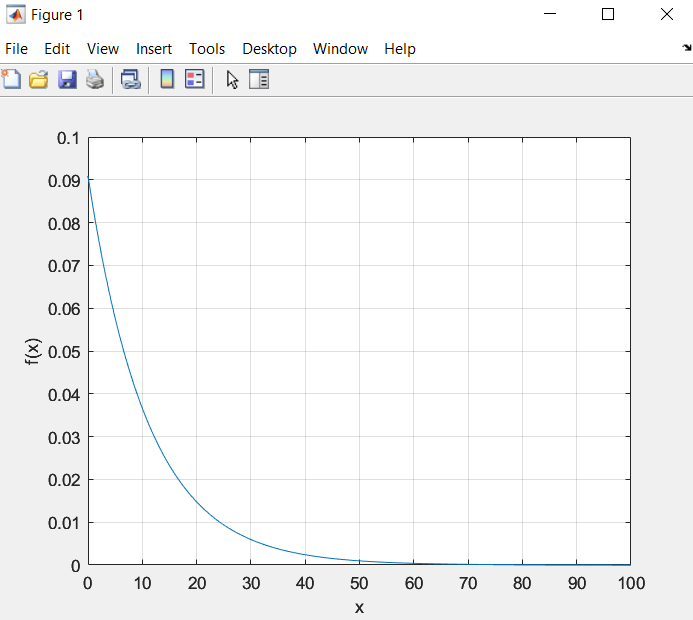Click the x-axis tick label 100
693x620 pixels.
pyautogui.click(x=631, y=583)
